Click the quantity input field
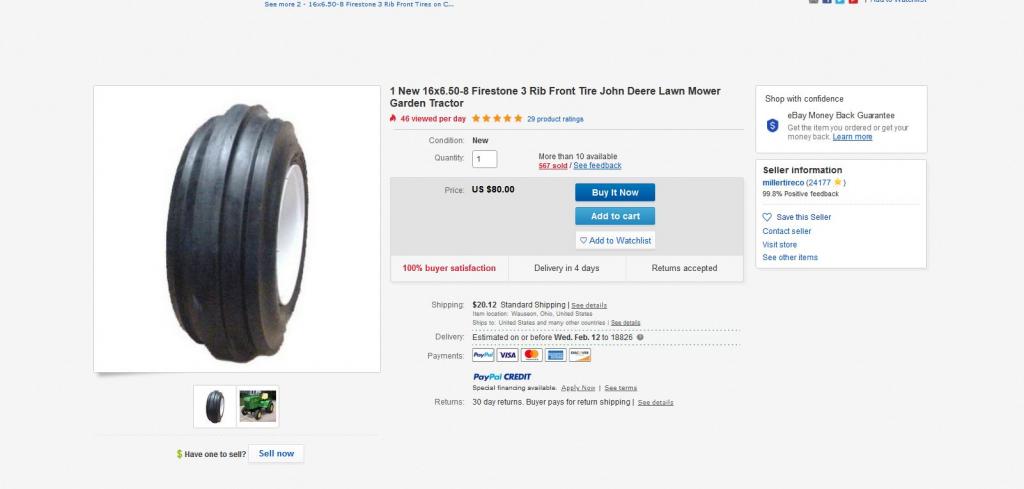Image resolution: width=1024 pixels, height=489 pixels. point(485,159)
